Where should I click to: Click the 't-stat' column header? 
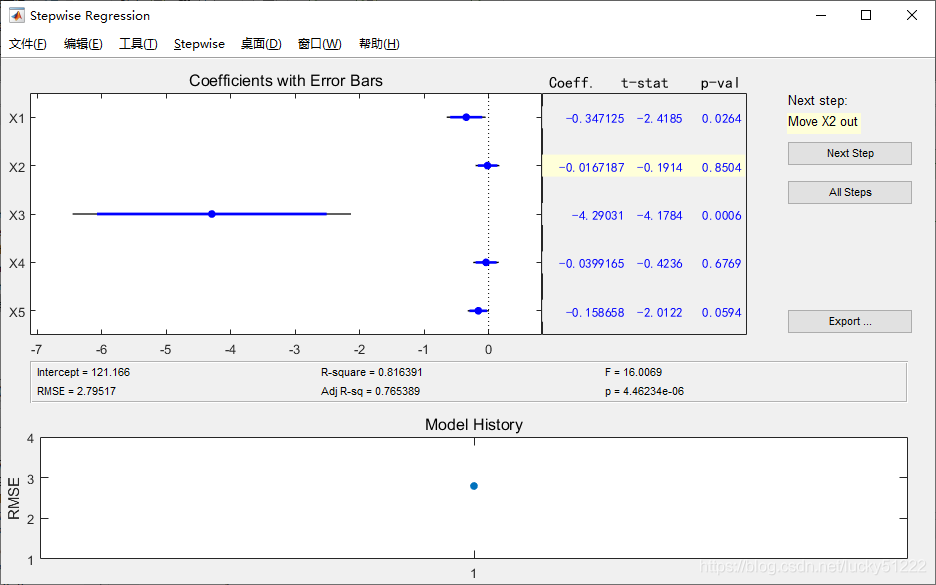pos(645,83)
